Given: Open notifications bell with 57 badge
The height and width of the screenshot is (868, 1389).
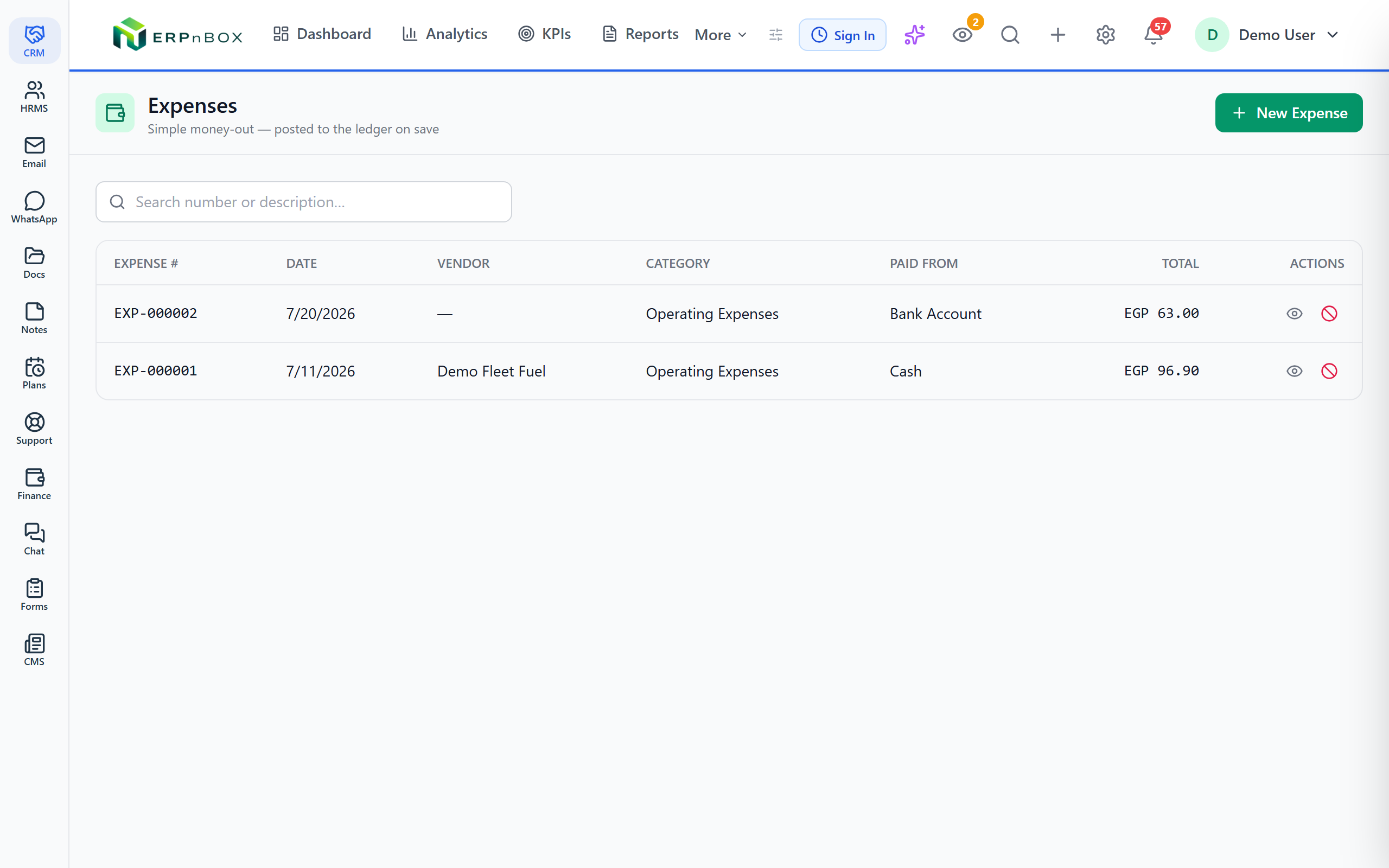Looking at the screenshot, I should (1153, 34).
